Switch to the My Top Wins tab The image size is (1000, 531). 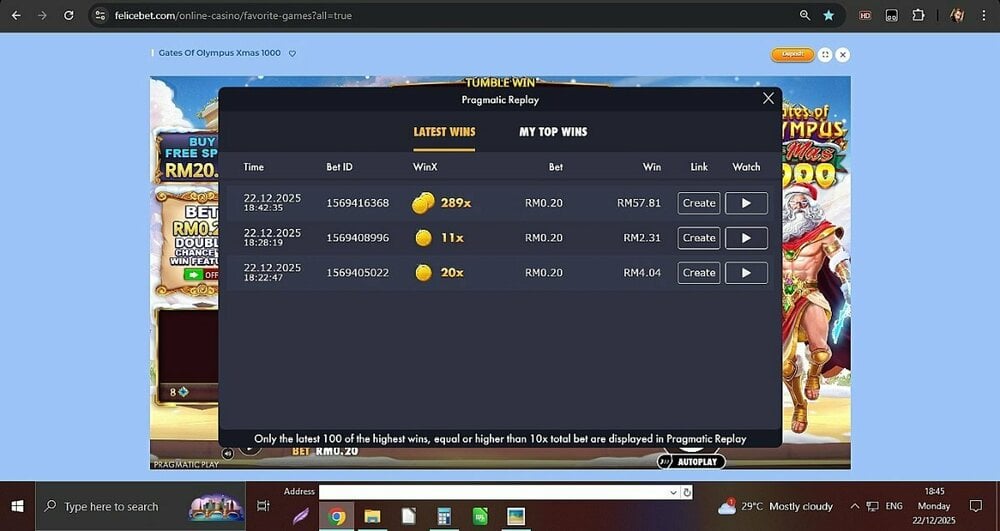pos(553,132)
